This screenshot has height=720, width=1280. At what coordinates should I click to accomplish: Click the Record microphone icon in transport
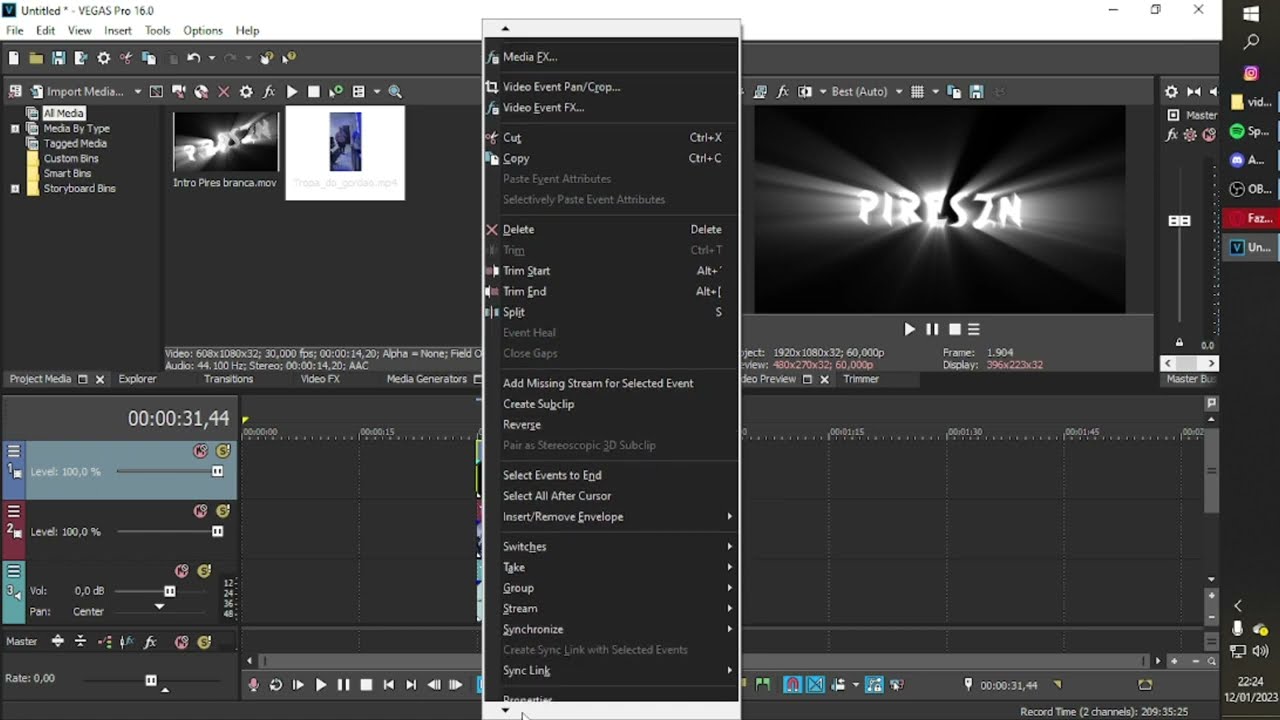click(254, 685)
